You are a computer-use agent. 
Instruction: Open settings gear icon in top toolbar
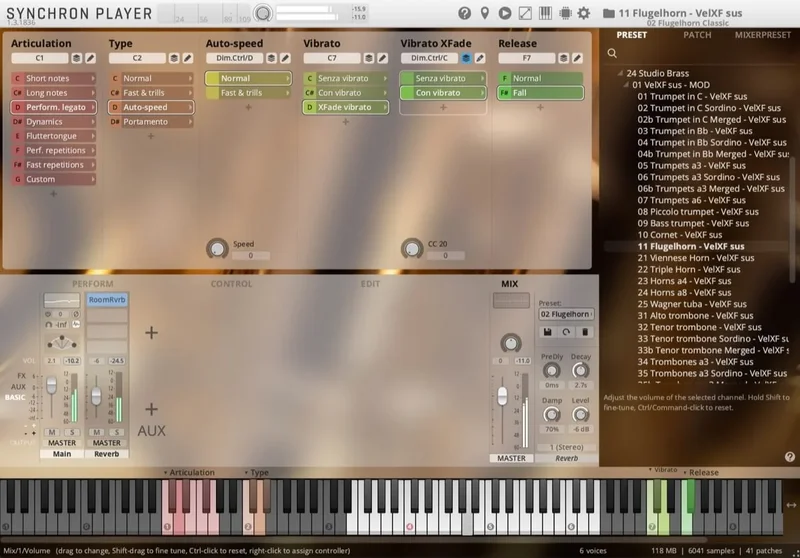coord(584,13)
